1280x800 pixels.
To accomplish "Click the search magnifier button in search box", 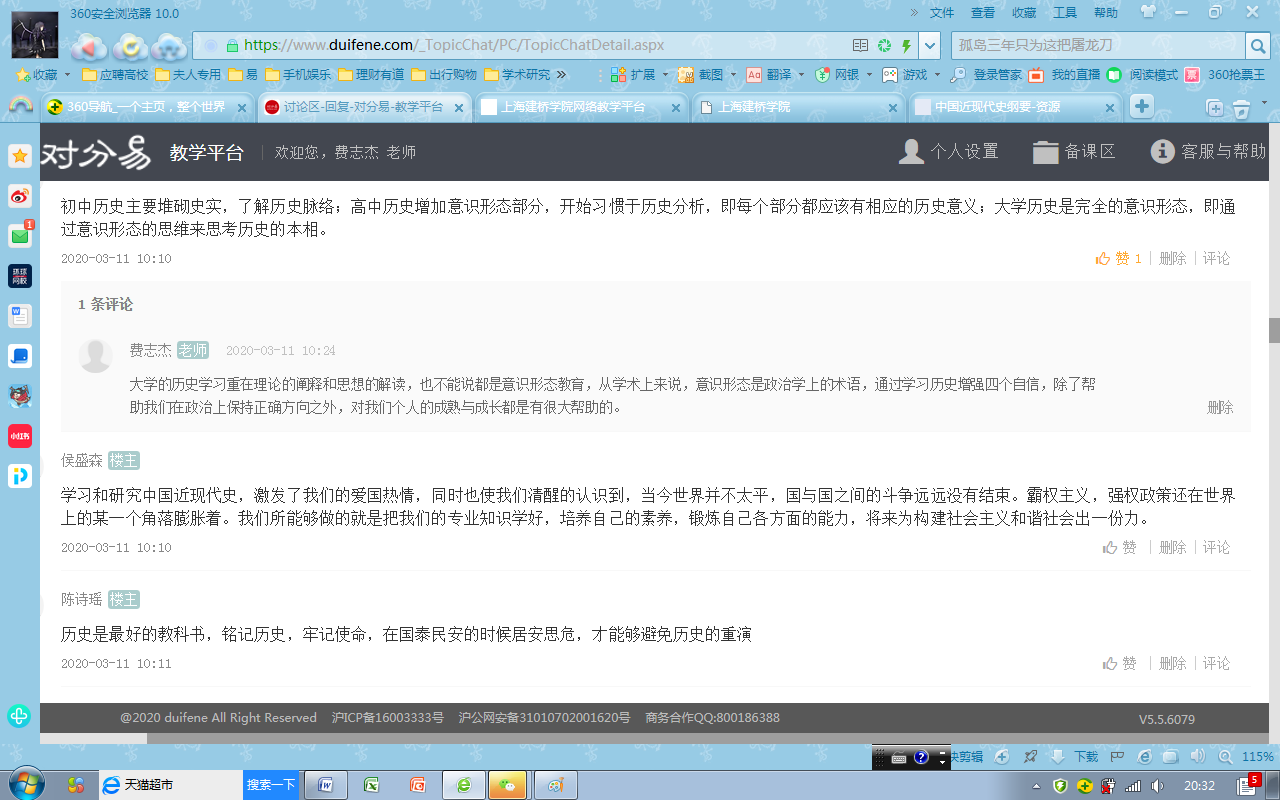I will pyautogui.click(x=1257, y=45).
